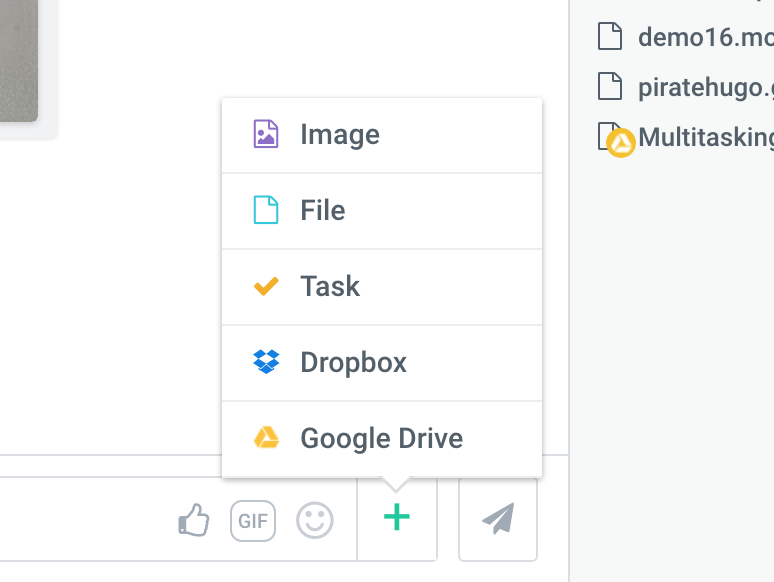Click the teal file page icon
This screenshot has height=582, width=774.
click(266, 210)
